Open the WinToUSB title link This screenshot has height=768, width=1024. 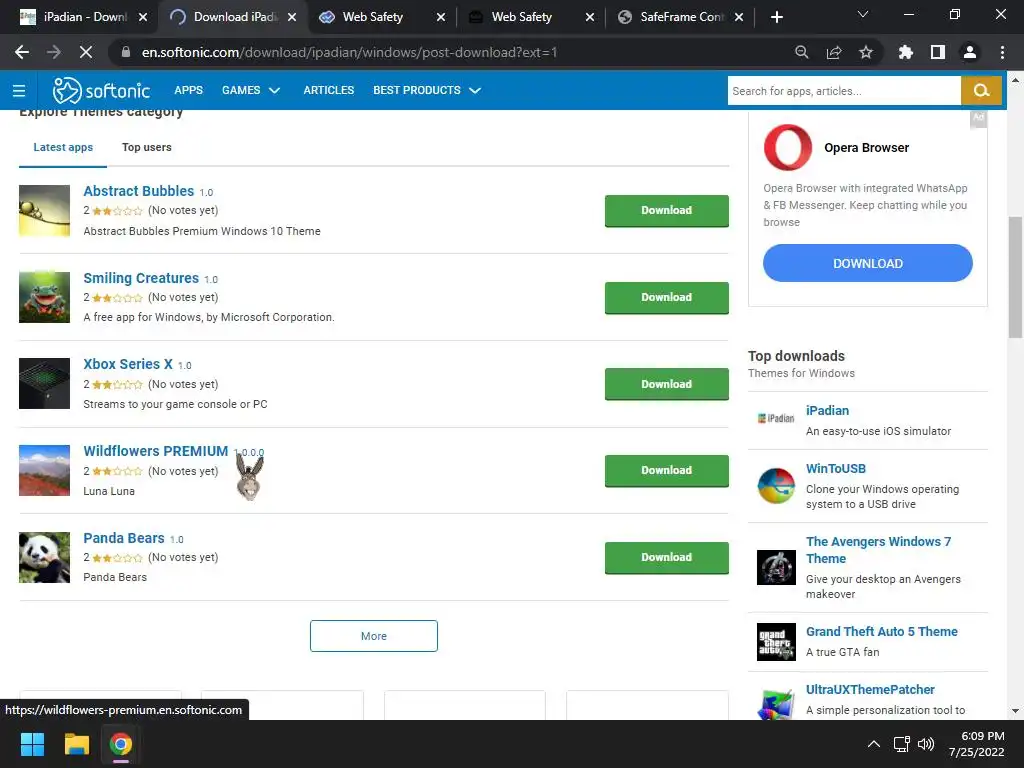click(835, 468)
